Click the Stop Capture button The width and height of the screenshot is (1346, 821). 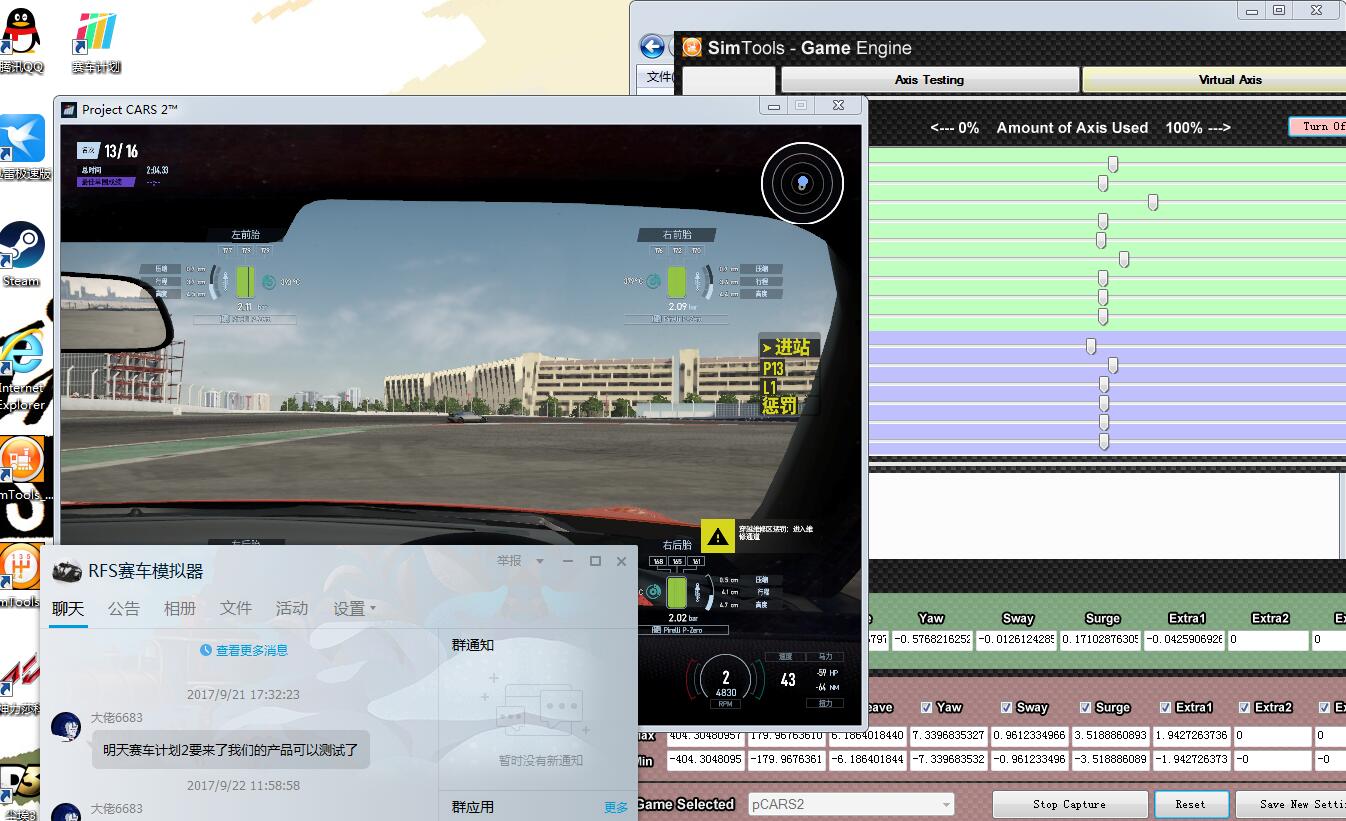[1069, 804]
